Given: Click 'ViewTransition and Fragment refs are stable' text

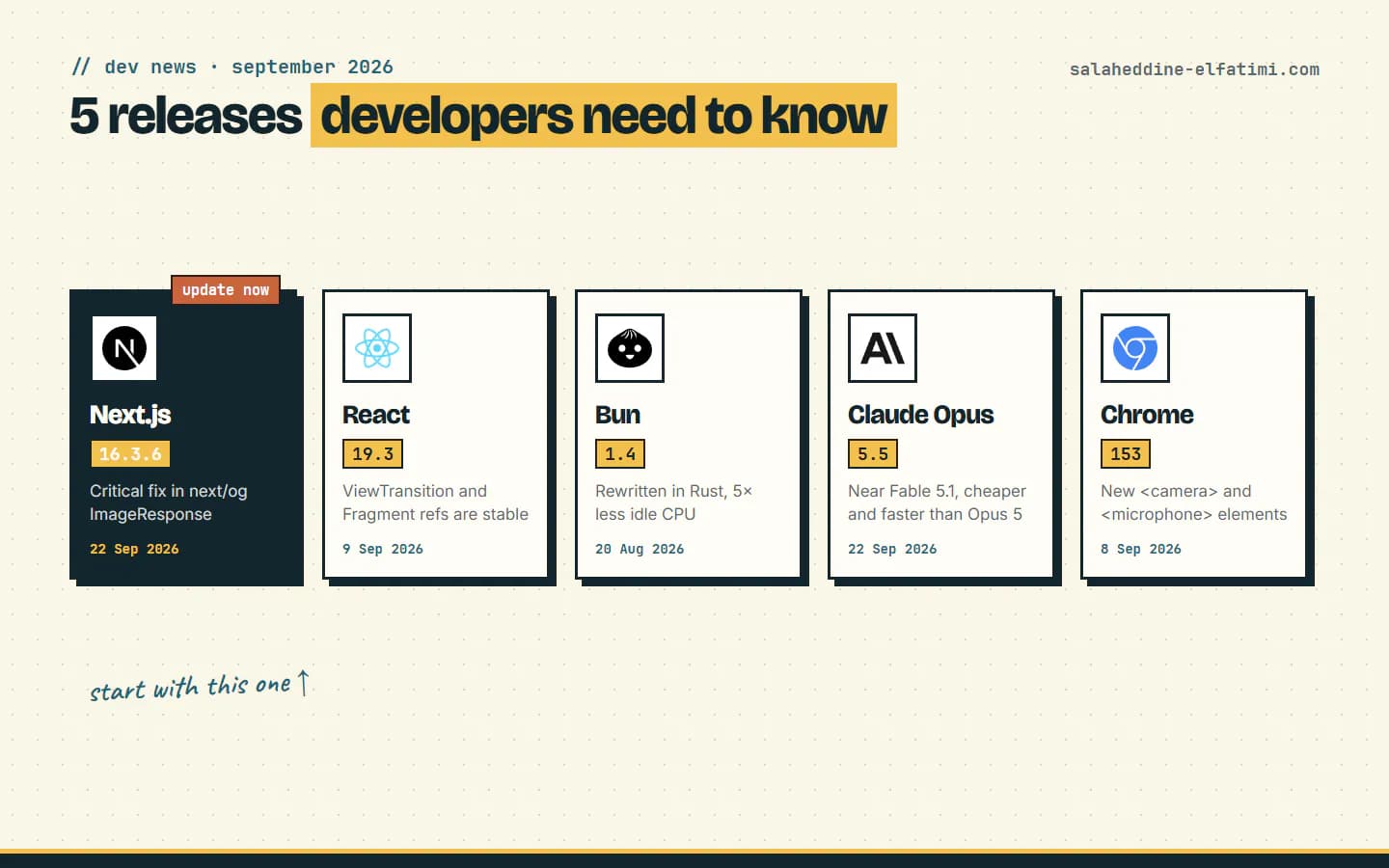Looking at the screenshot, I should (435, 502).
